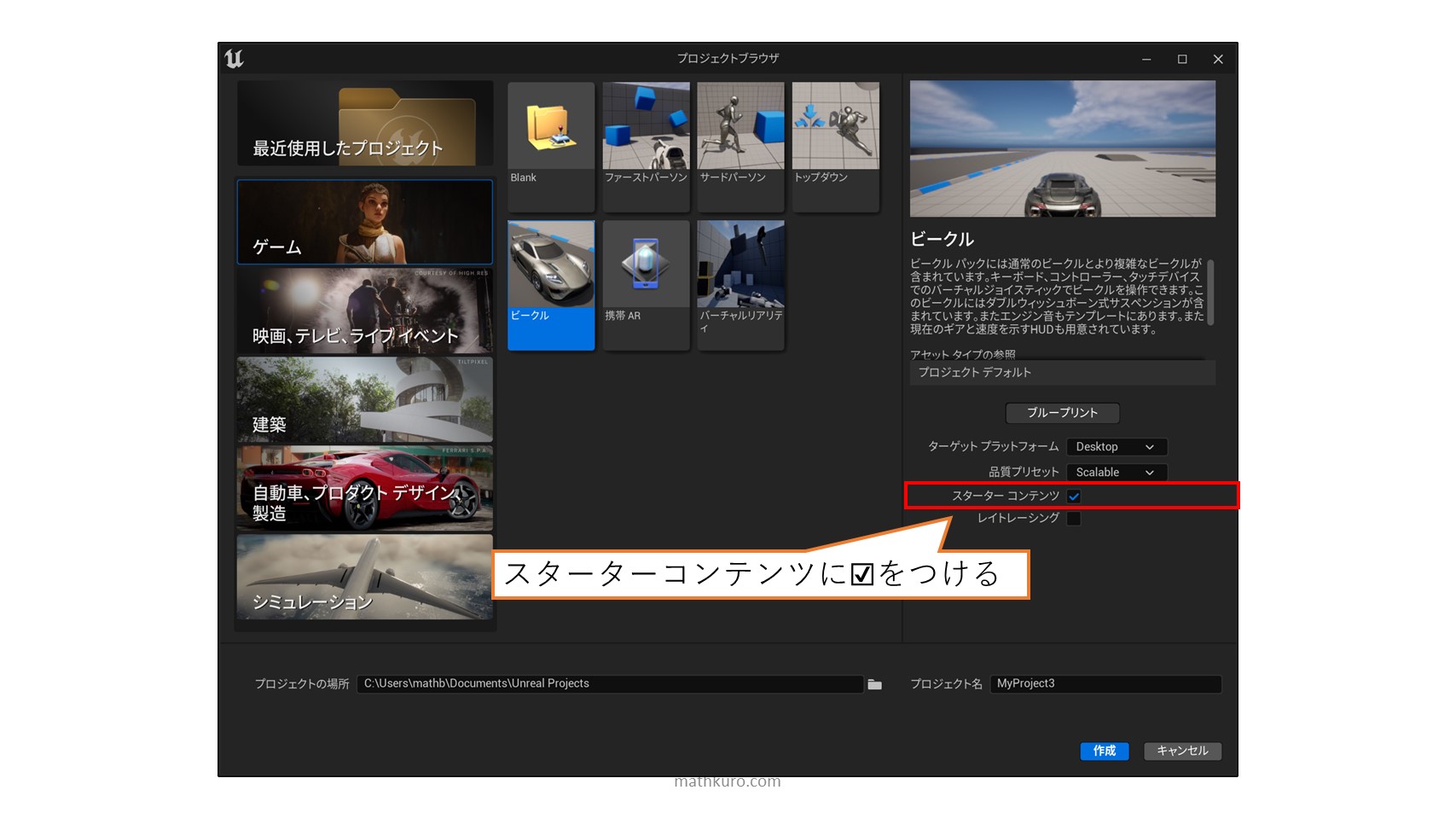Open the Desktop target platform dropdown
Screen dimensions: 1456x819
1116,447
